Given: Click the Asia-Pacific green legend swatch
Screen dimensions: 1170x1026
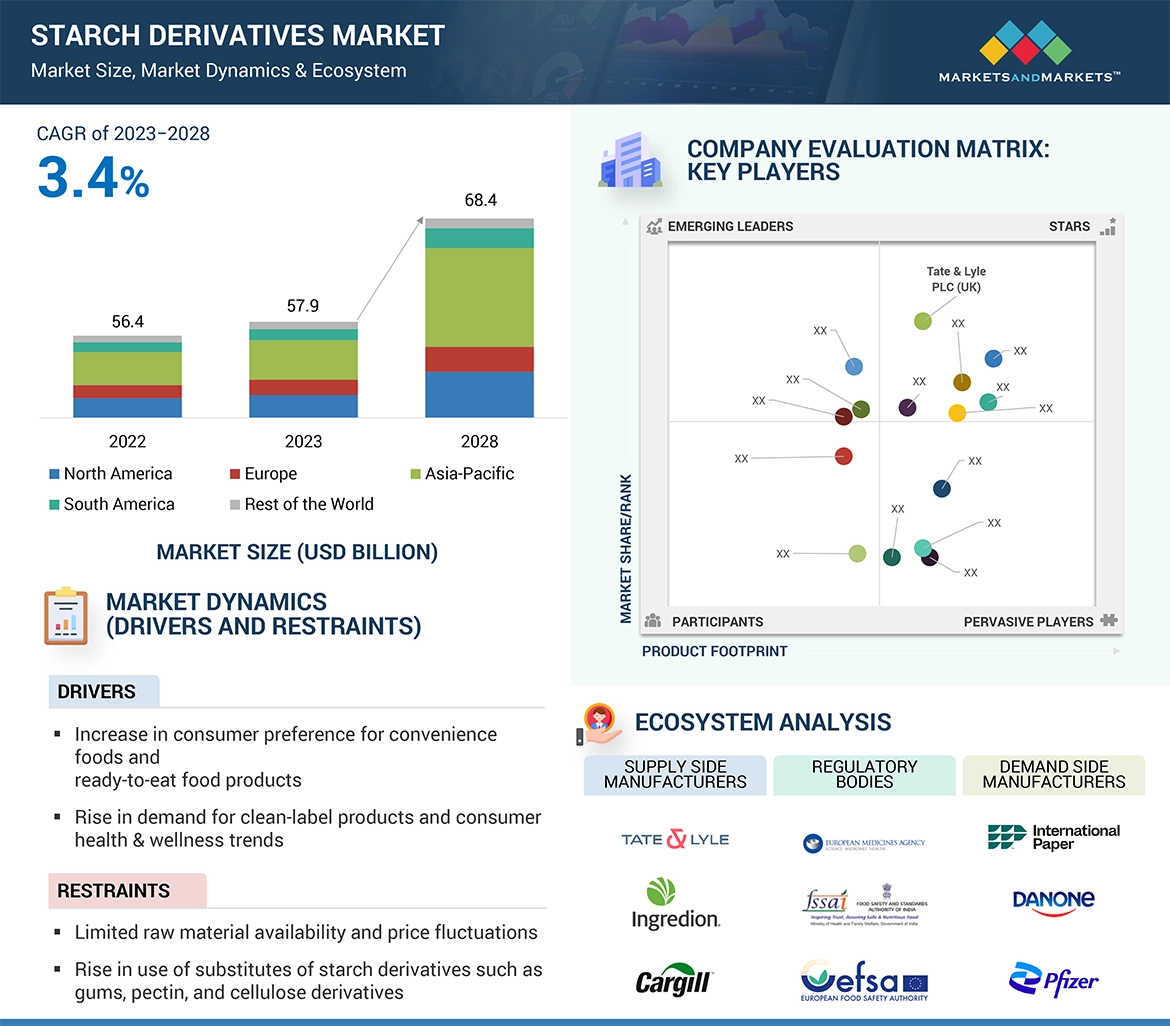Looking at the screenshot, I should 415,474.
